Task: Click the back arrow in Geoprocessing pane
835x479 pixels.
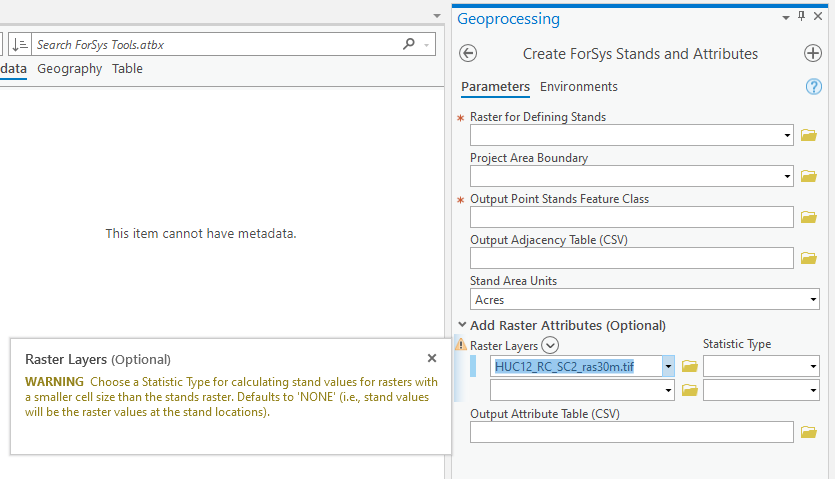Action: 468,54
